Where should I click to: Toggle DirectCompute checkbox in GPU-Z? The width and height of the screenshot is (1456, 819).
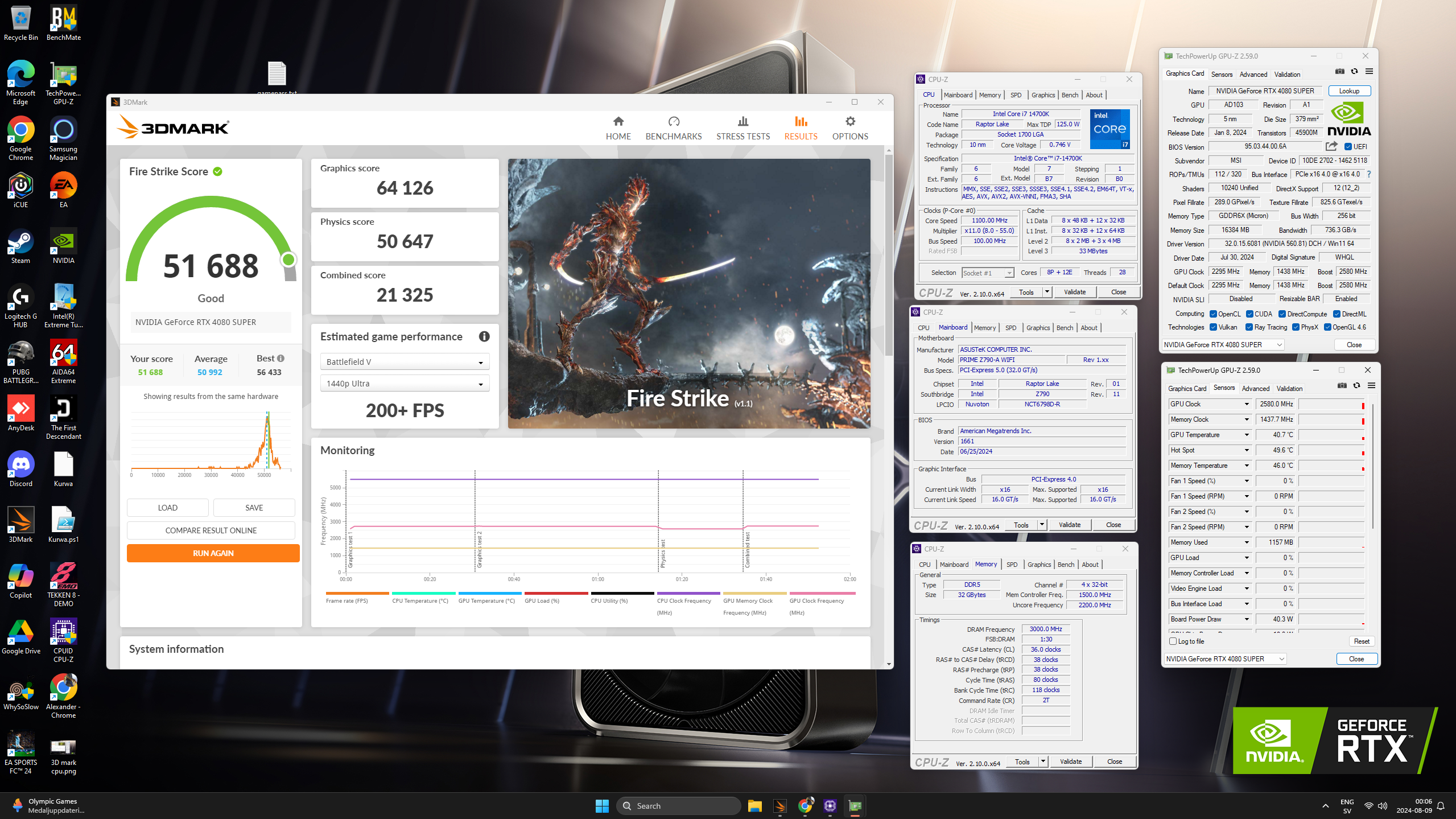click(x=1282, y=314)
